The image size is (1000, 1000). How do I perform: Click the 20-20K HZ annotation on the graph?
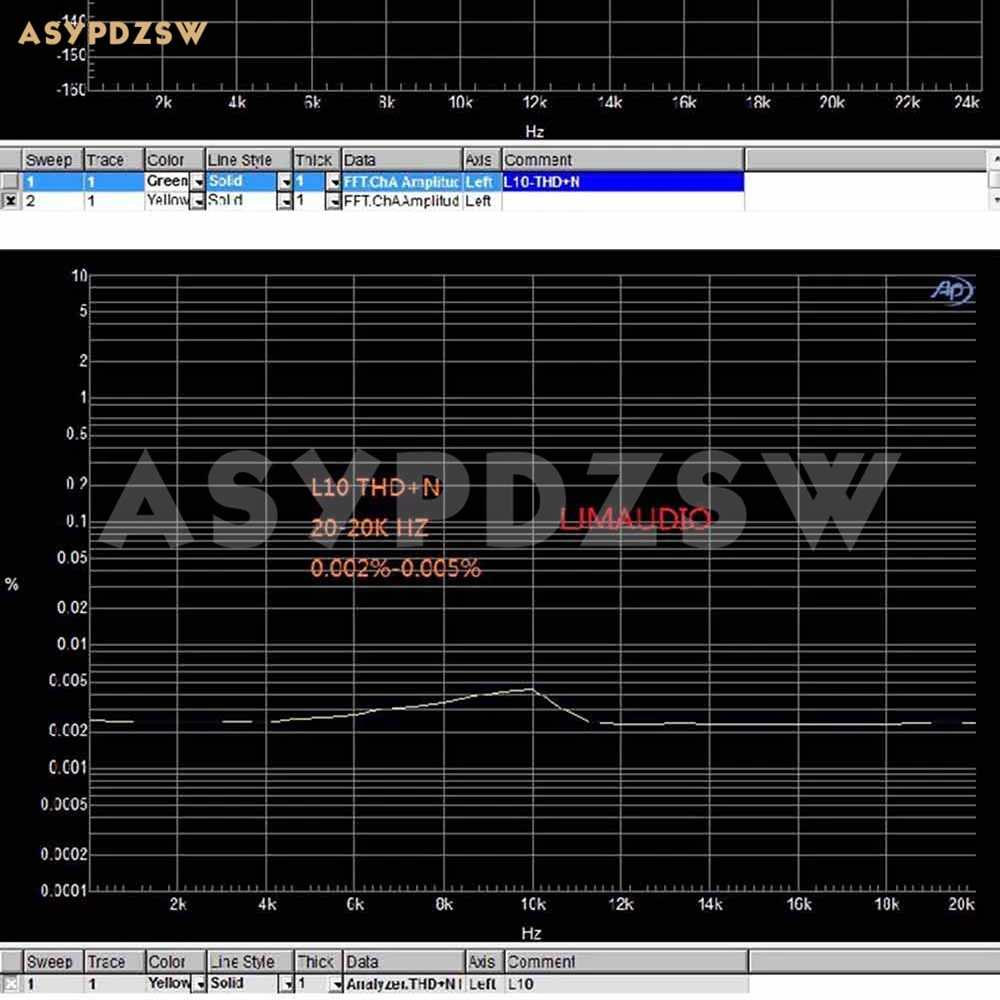click(x=369, y=527)
